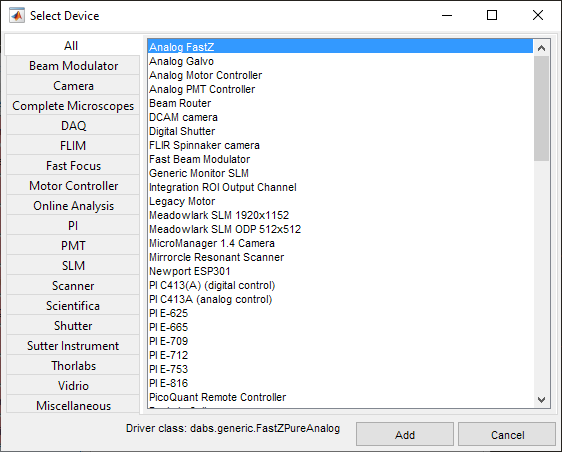562x452 pixels.
Task: Filter by Scientifica vendor
Action: tap(73, 306)
